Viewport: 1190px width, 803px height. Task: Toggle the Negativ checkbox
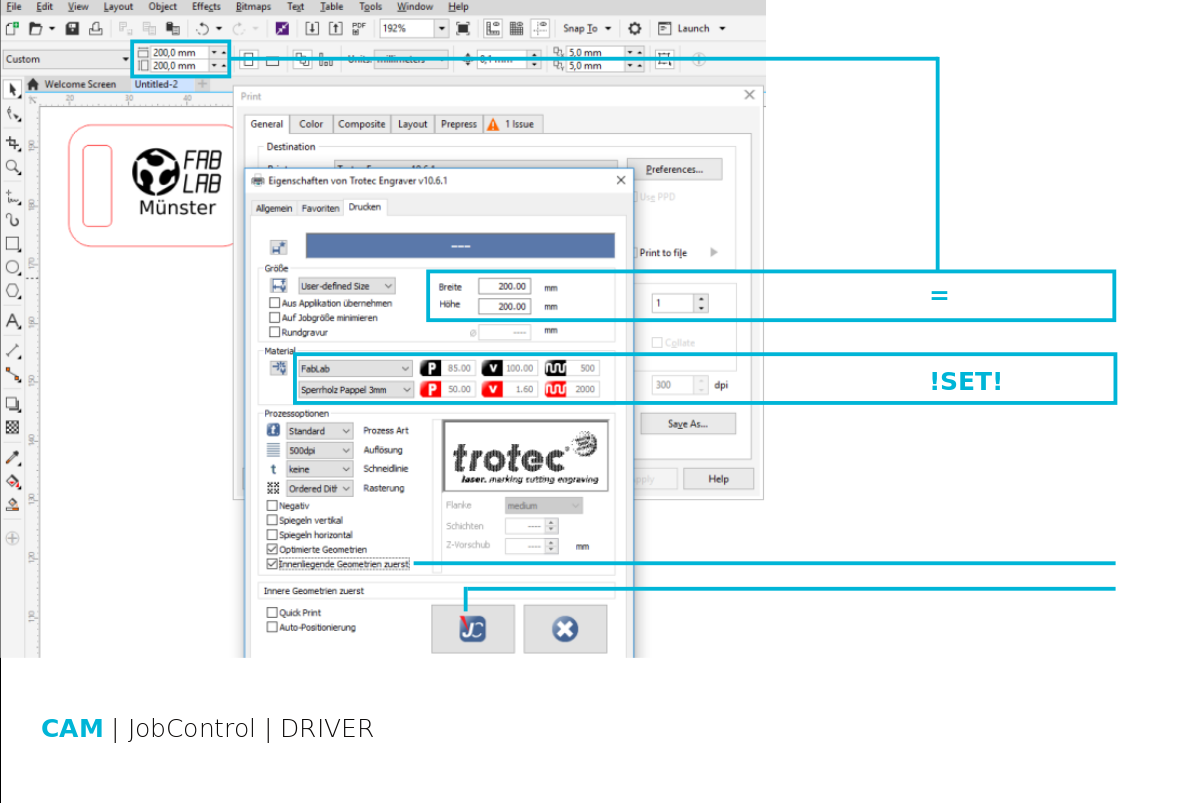click(272, 505)
